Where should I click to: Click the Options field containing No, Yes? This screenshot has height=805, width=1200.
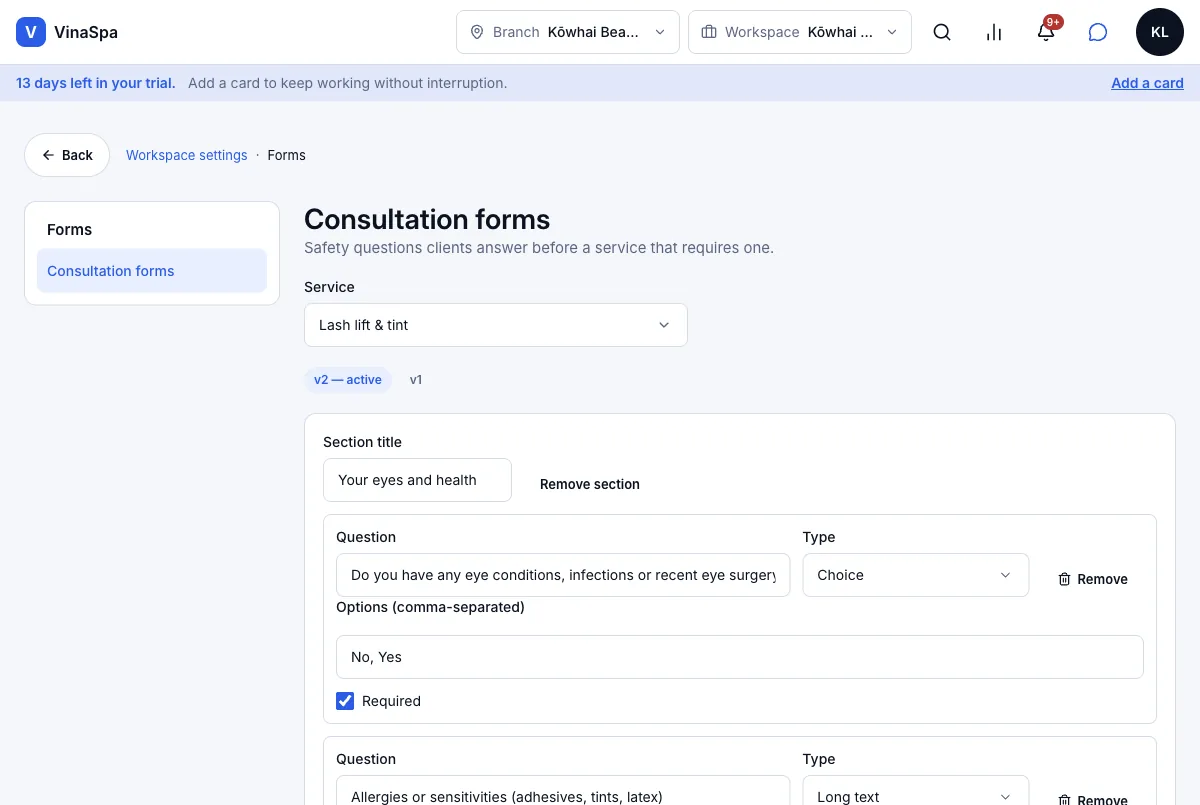(740, 657)
